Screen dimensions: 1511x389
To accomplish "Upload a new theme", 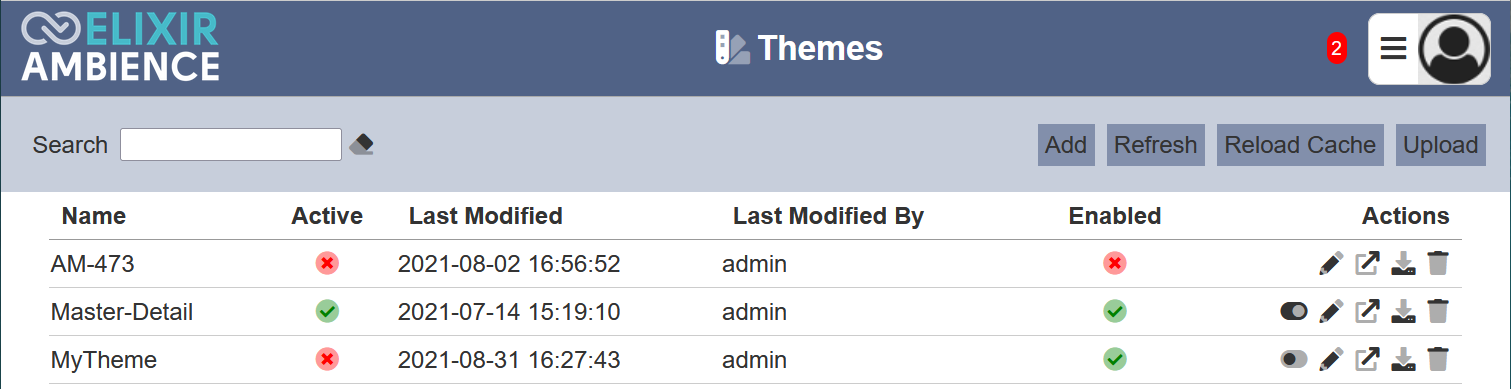I will 1440,145.
